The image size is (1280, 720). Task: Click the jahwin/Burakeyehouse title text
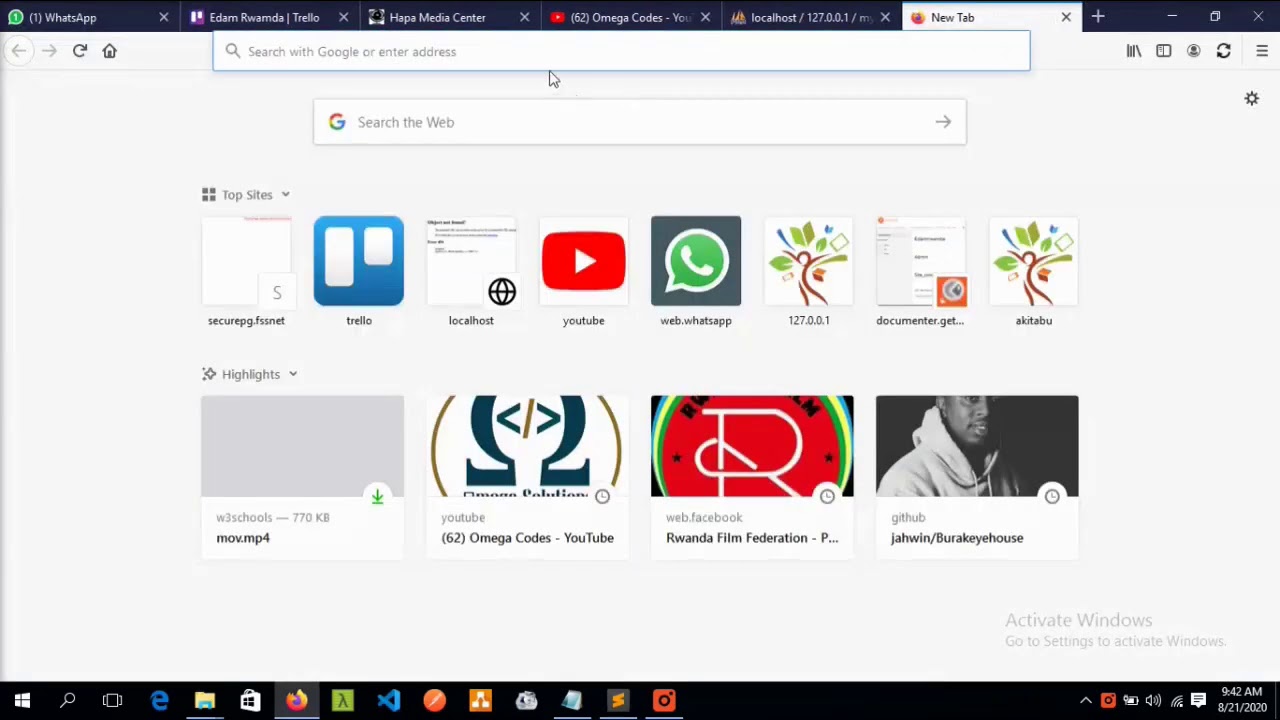[x=957, y=538]
